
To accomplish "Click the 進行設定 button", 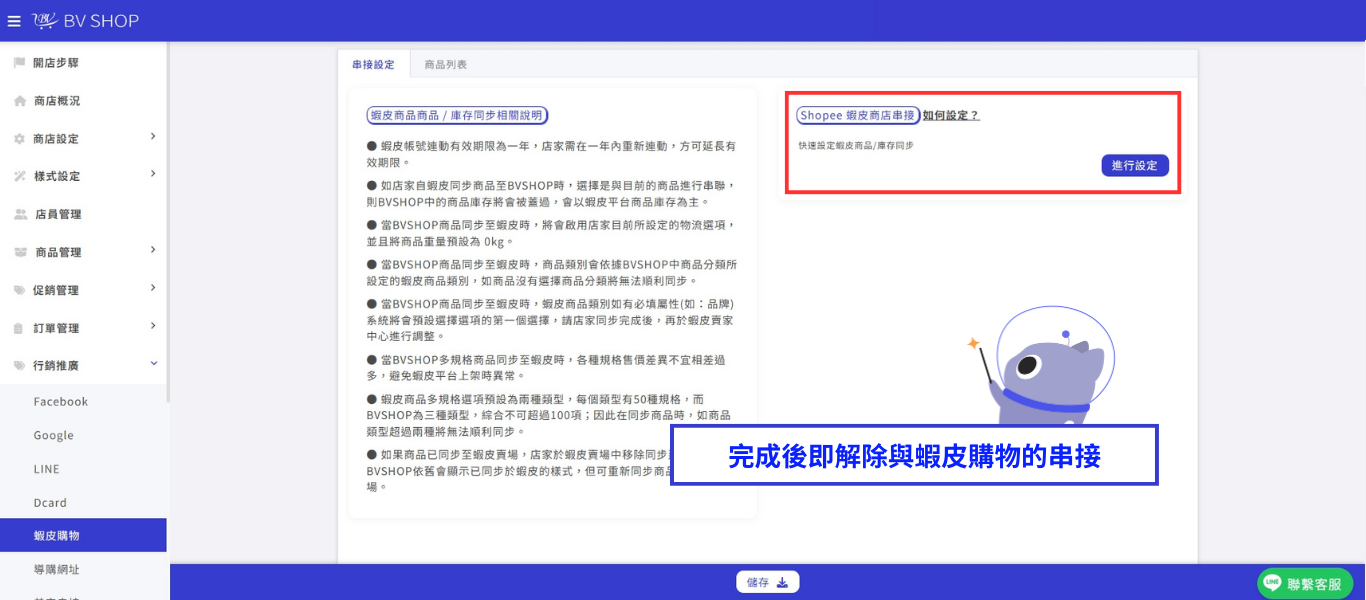I will pos(1135,166).
